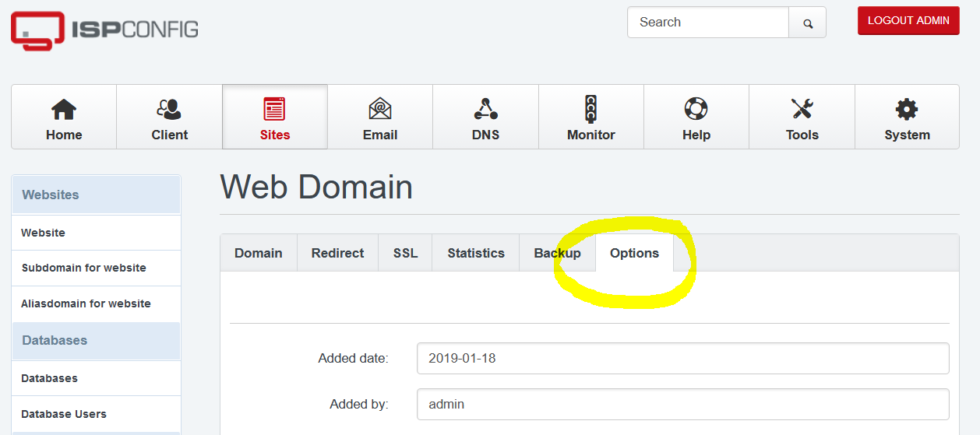980x435 pixels.
Task: Click the ISPConfig logo
Action: click(104, 30)
